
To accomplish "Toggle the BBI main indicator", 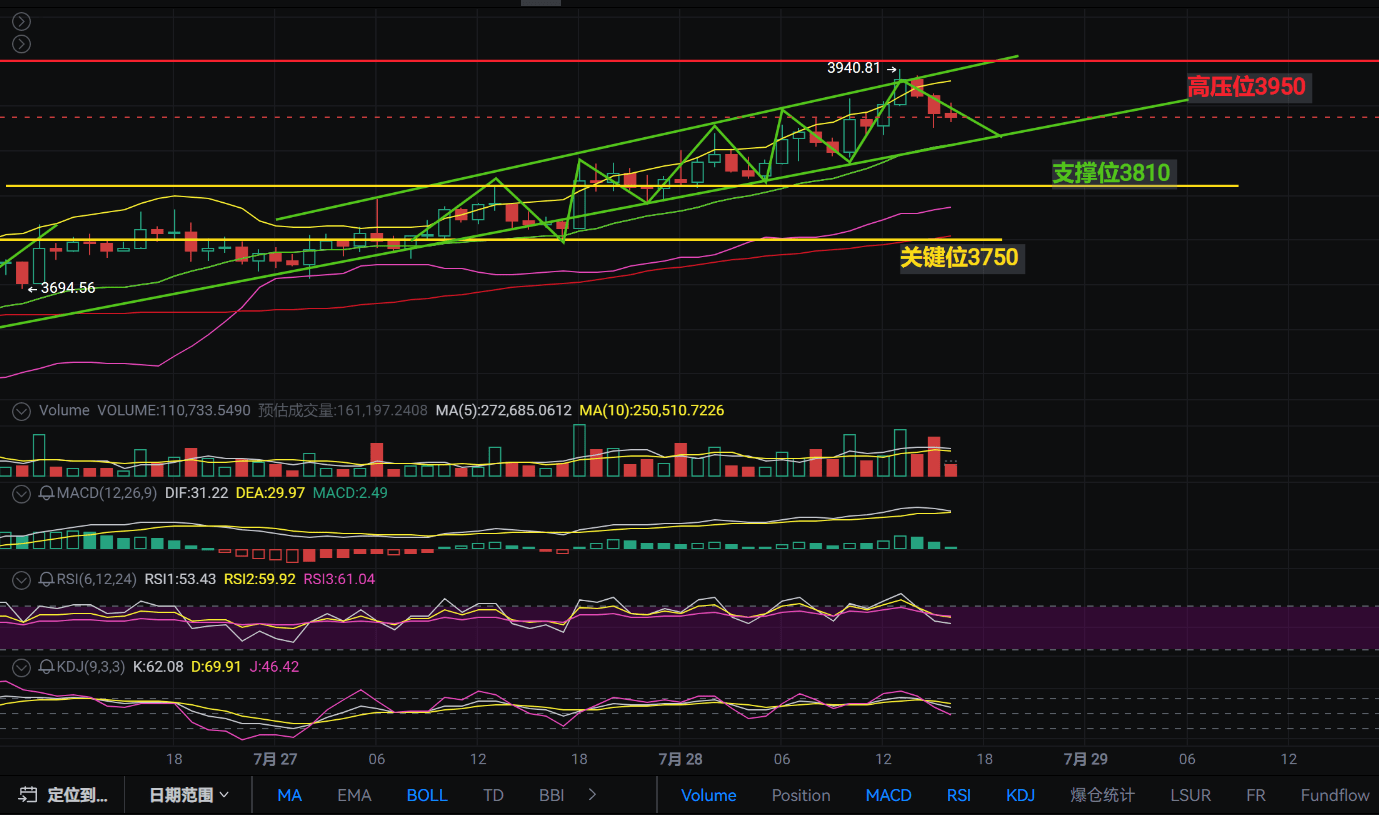I will click(x=551, y=796).
